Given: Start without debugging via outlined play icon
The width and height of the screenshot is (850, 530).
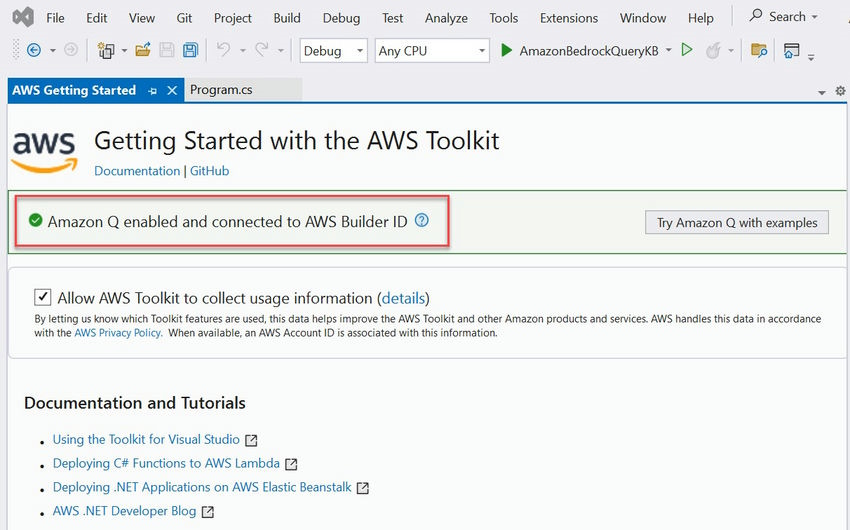Looking at the screenshot, I should [x=687, y=50].
